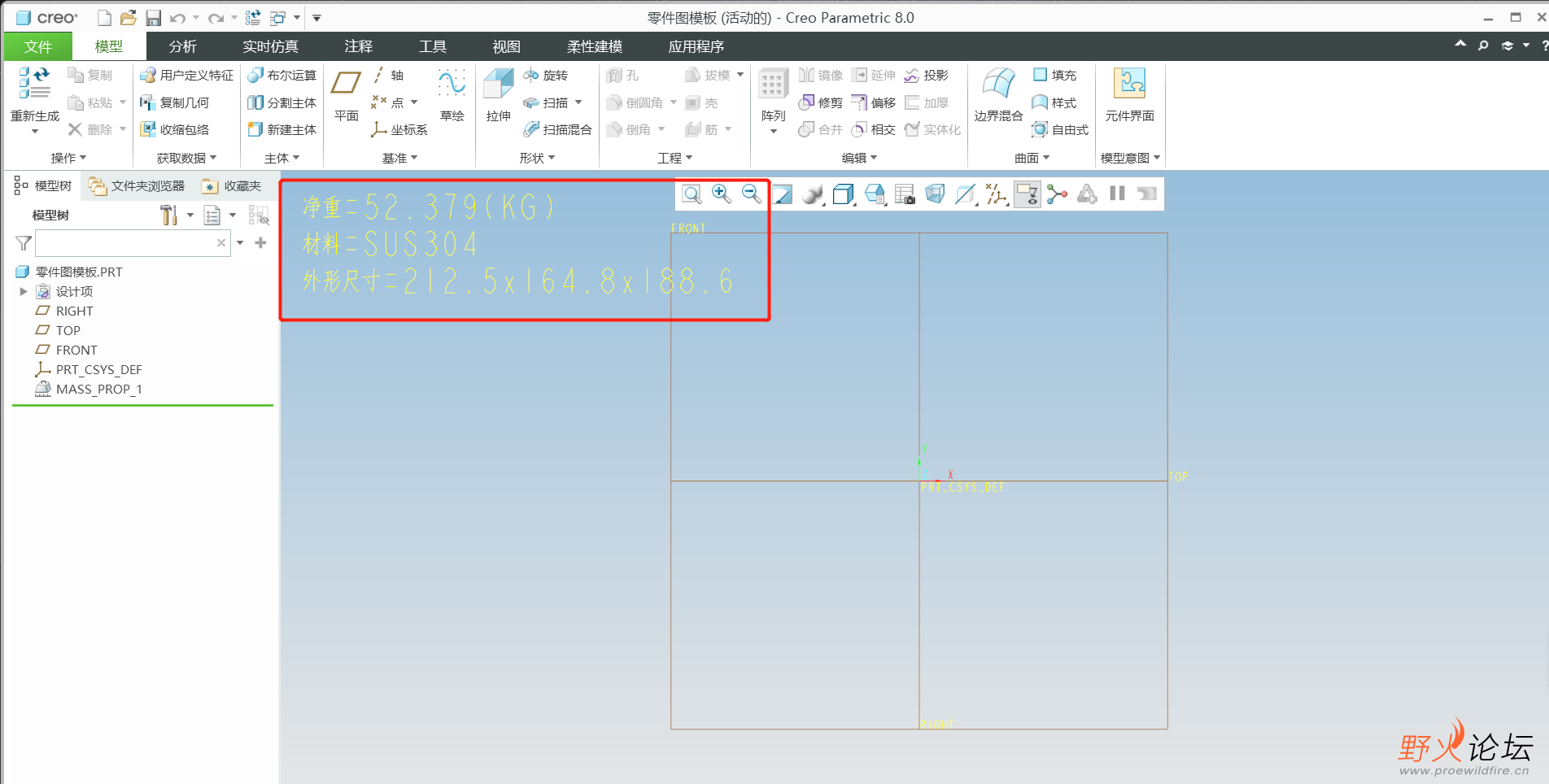Click the Refit view icon in graphics toolbar
The width and height of the screenshot is (1549, 784).
click(x=692, y=194)
